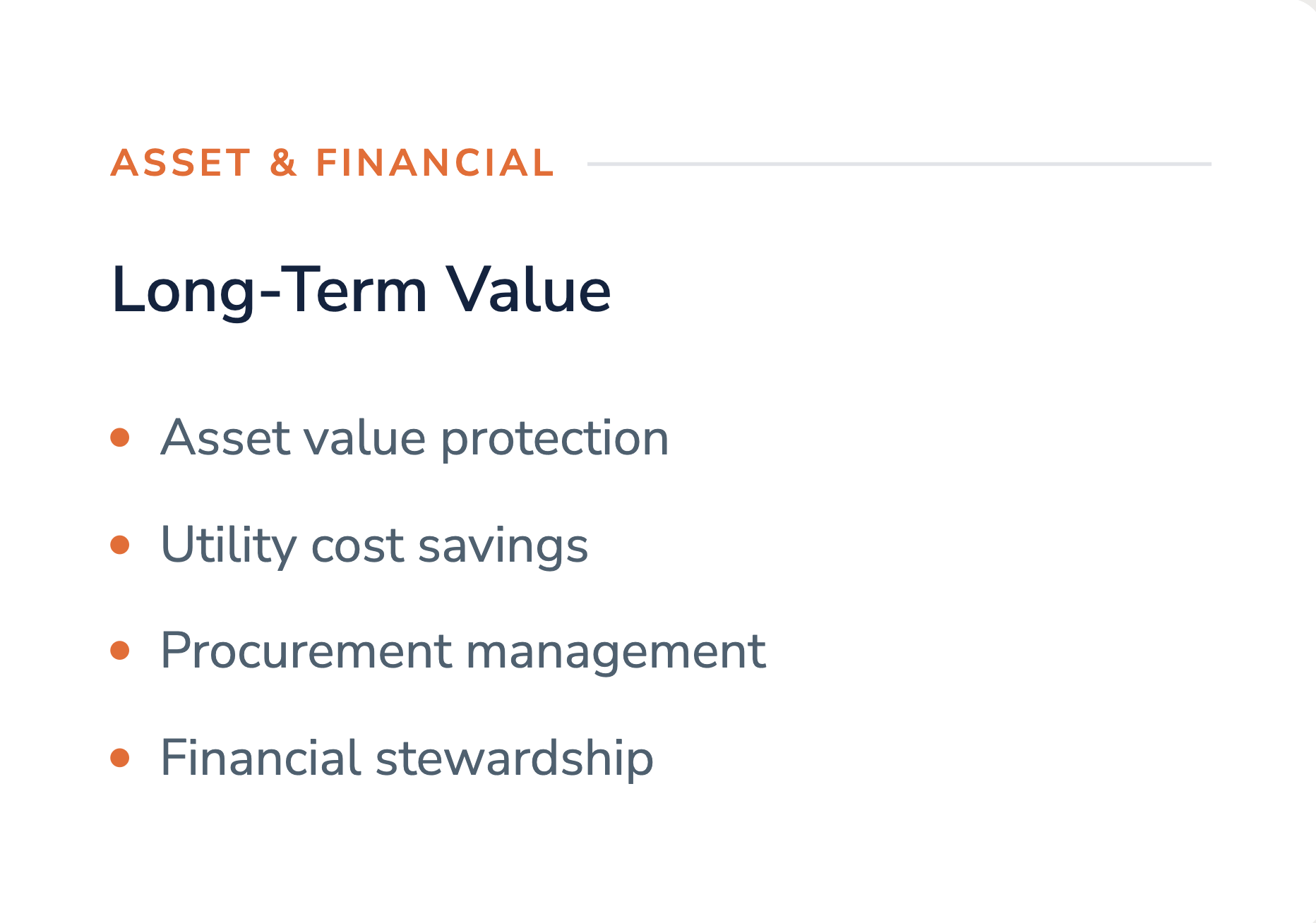
Task: Click the orange bullet beside Asset value protection
Action: (x=120, y=438)
